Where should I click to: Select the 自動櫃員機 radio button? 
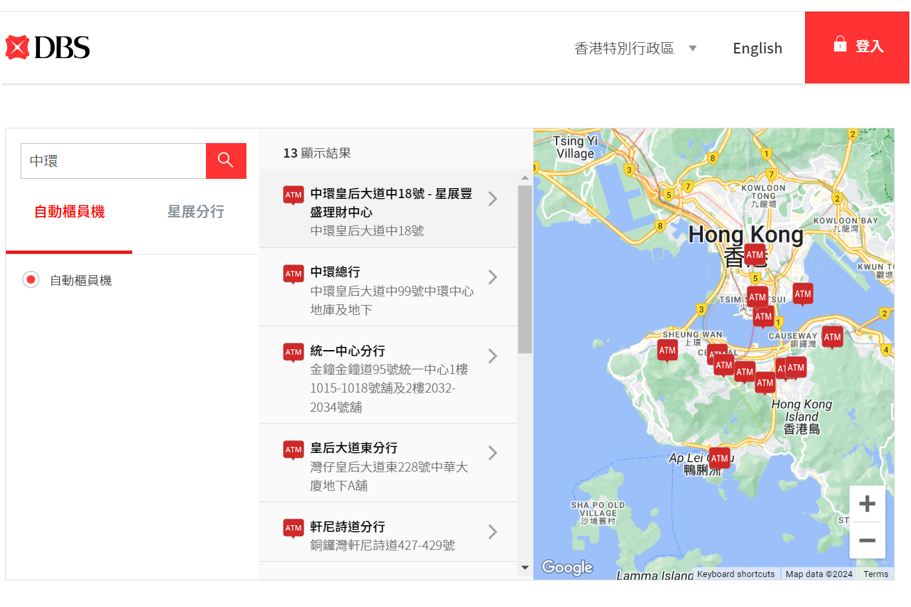tap(31, 280)
